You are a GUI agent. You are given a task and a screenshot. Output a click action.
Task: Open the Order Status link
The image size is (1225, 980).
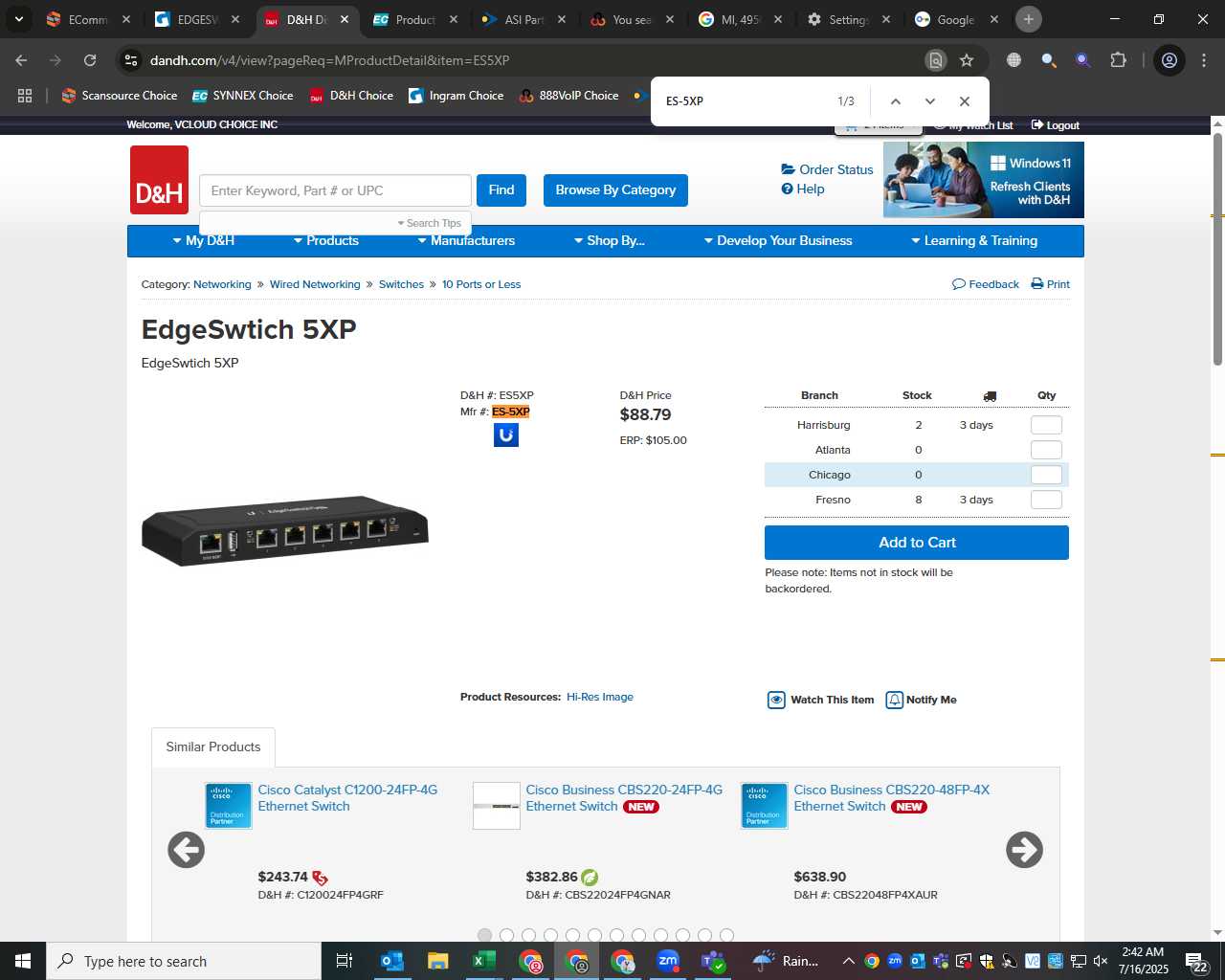[x=828, y=169]
